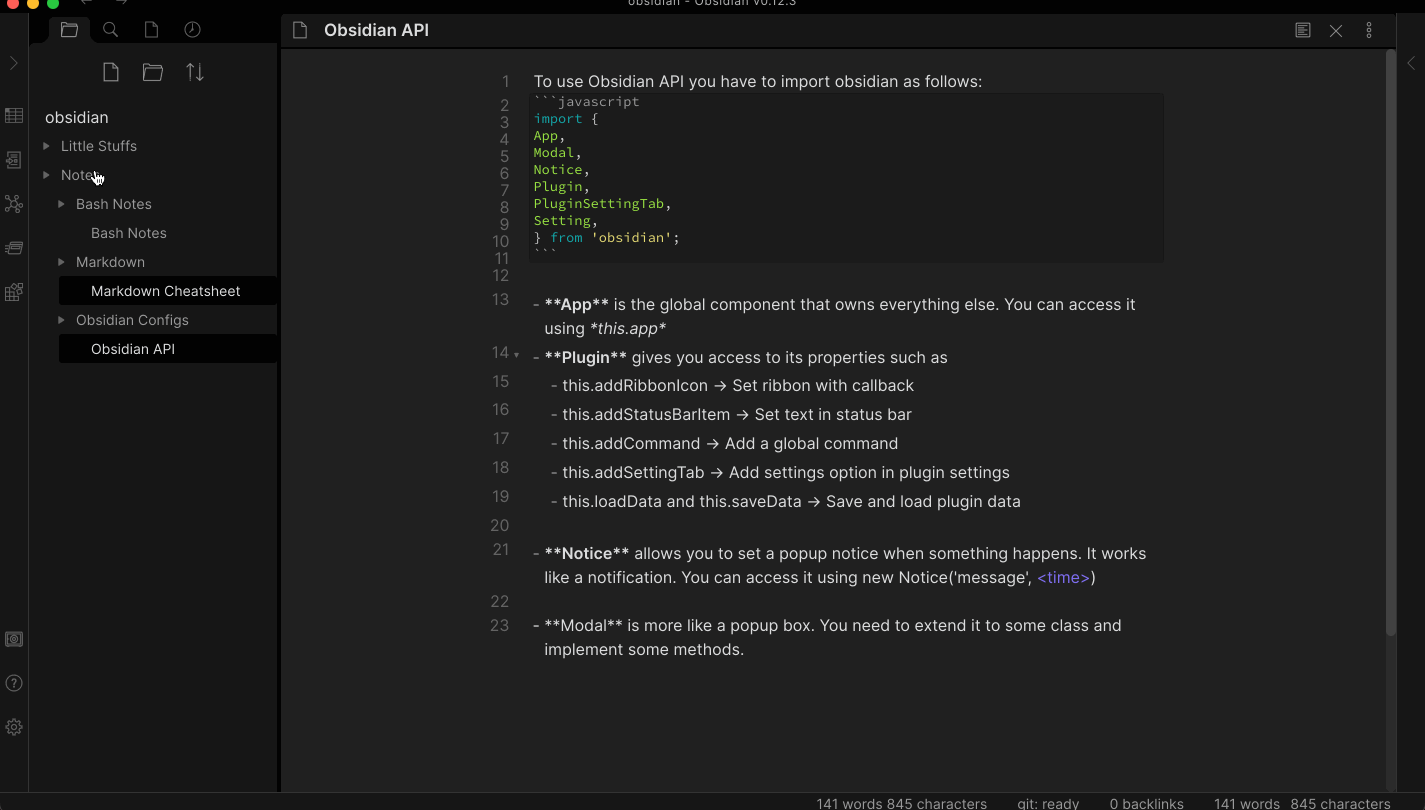Collapse the fold at line 14
1425x810 pixels.
tap(517, 353)
